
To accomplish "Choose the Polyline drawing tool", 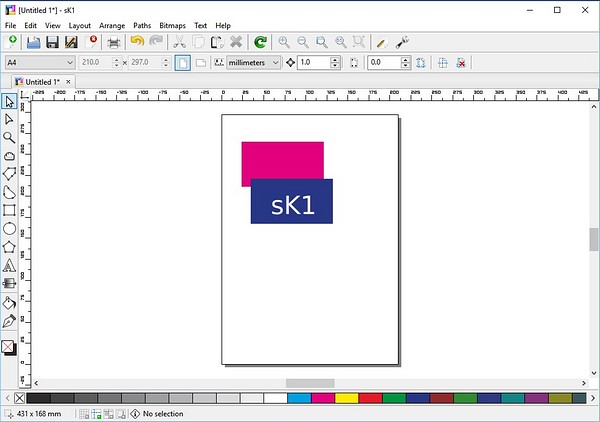I will pos(9,174).
